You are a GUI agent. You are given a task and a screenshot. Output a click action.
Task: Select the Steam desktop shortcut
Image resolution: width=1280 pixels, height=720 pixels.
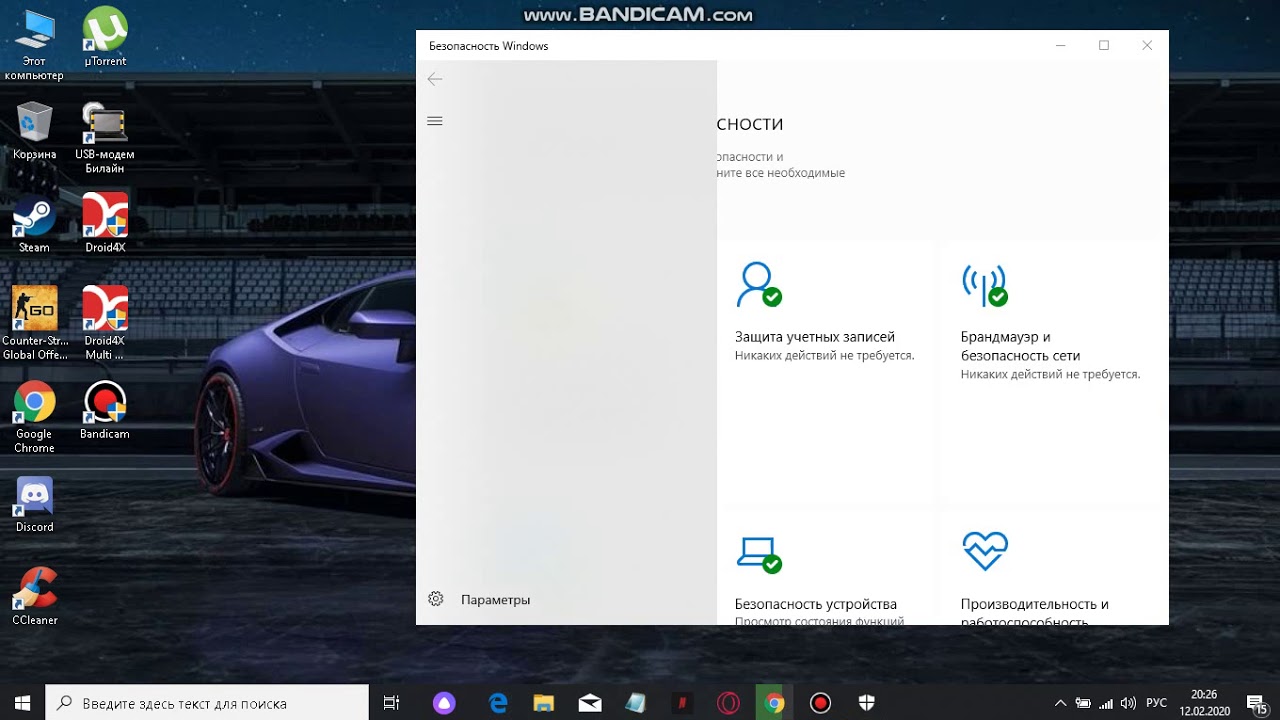click(34, 222)
